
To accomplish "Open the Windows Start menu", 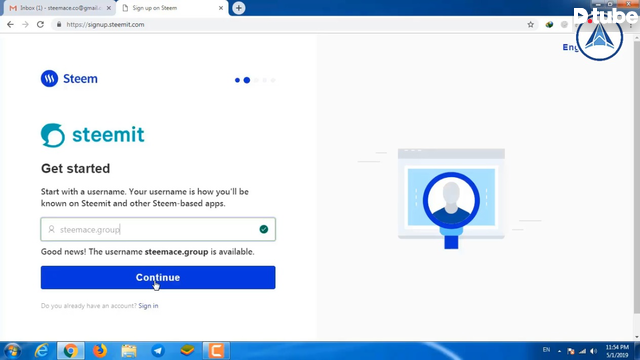I will pos(12,351).
